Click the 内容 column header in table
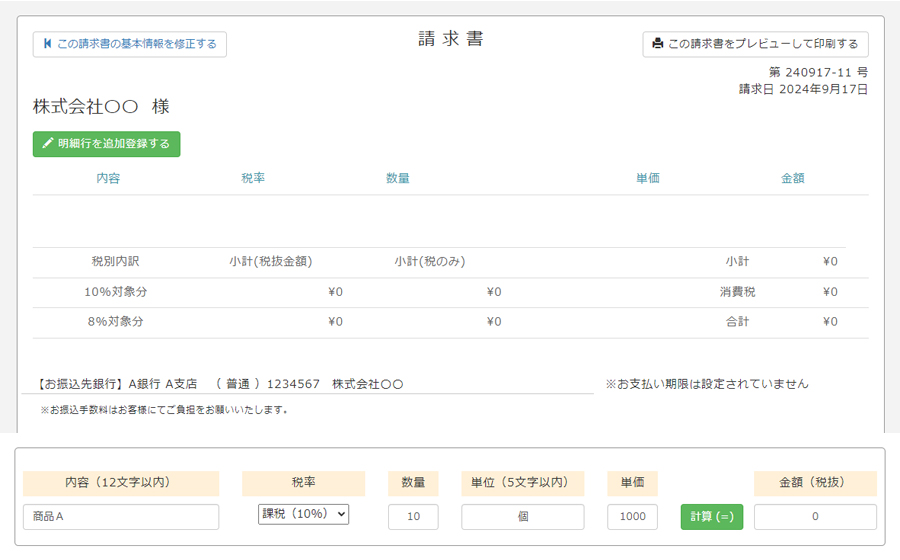The height and width of the screenshot is (560, 900). (x=108, y=179)
